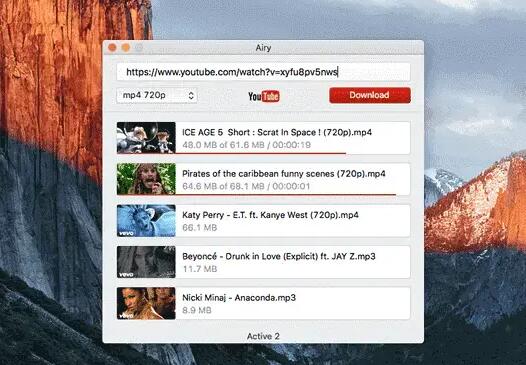526x365 pixels.
Task: Select the Beyoncé Drunk in Love.mp3 row
Action: coord(263,262)
